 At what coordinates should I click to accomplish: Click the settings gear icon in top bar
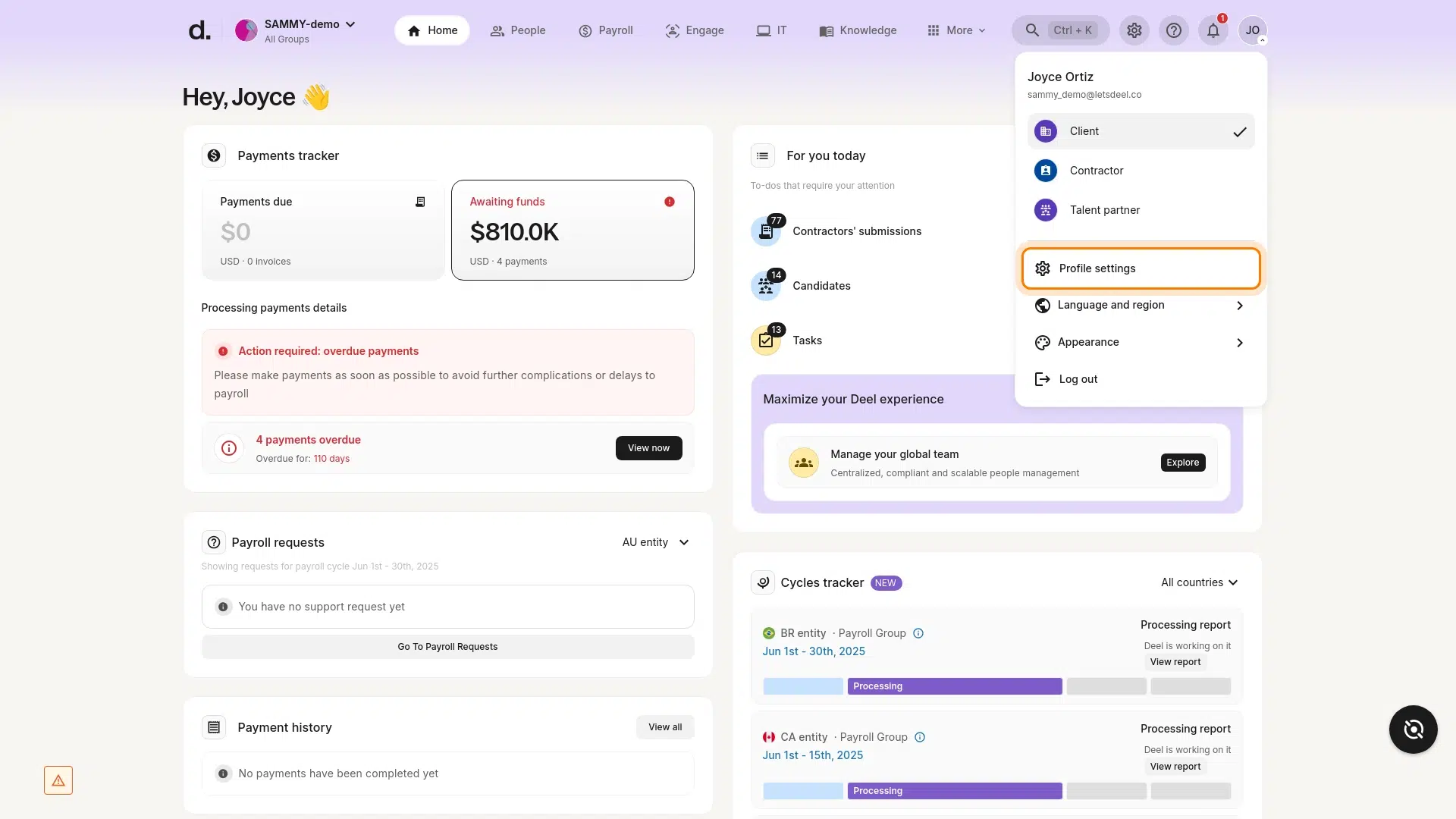click(1134, 30)
